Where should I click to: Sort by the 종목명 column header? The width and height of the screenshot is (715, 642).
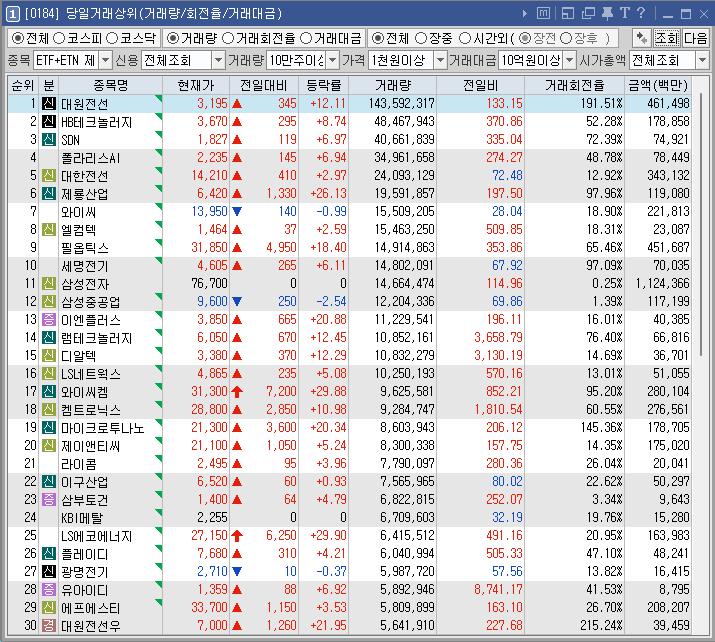click(110, 85)
